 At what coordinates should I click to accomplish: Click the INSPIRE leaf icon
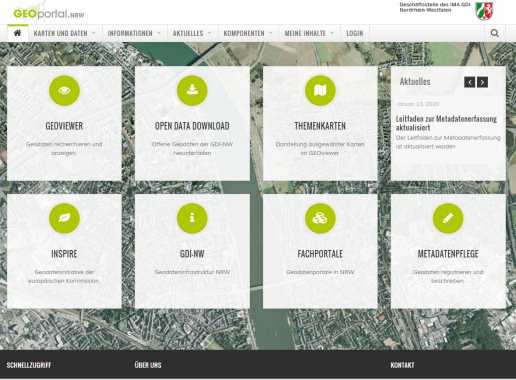tap(64, 218)
